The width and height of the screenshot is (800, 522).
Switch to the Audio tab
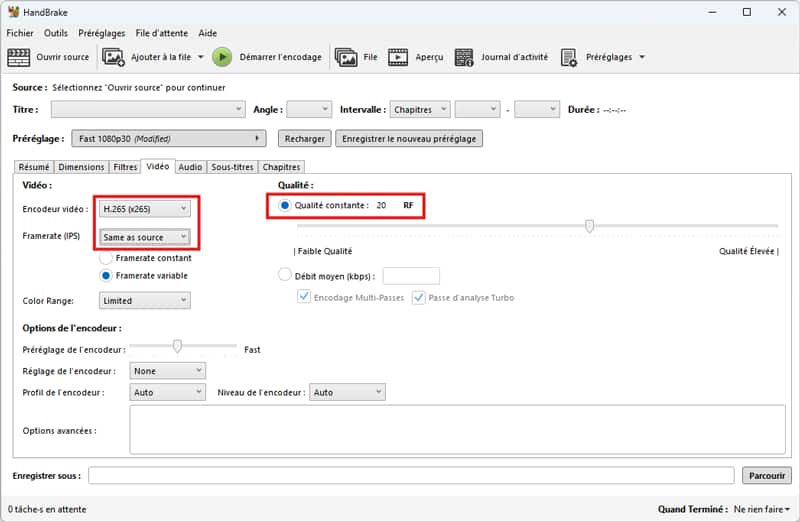[190, 167]
